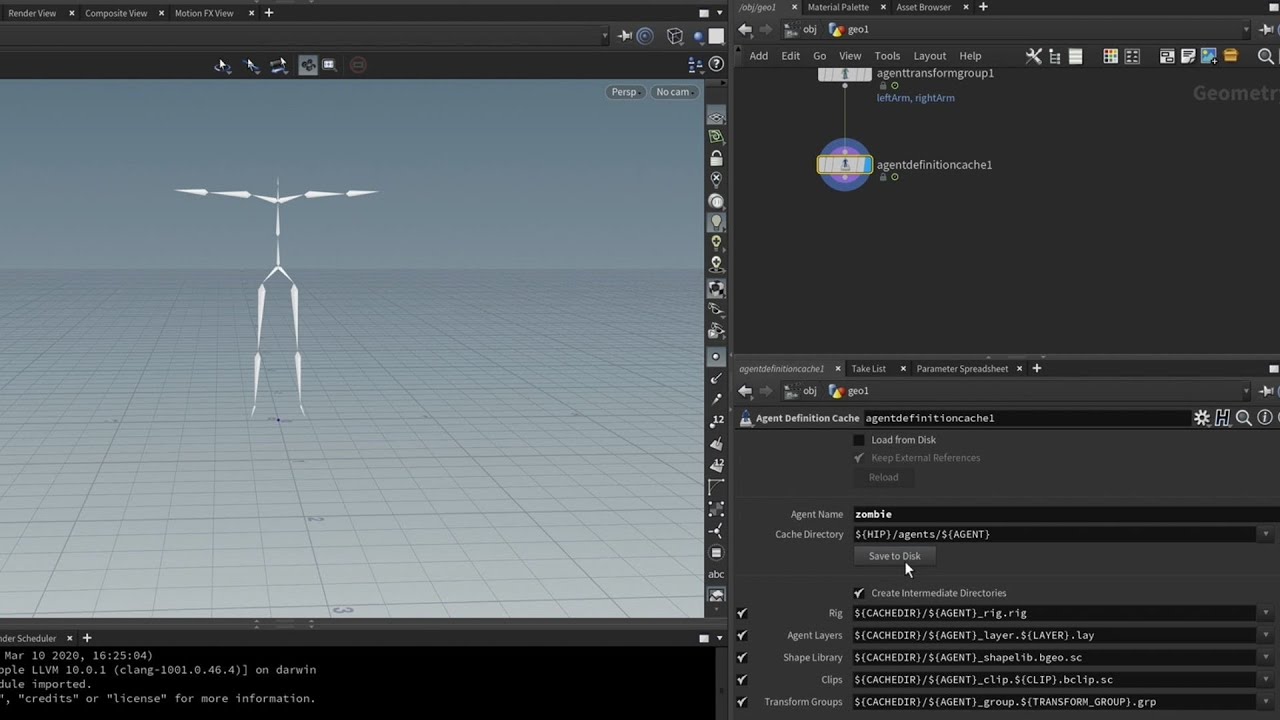Click the node info icon in parameter pane
Screen dimensions: 1280x720
click(x=1265, y=418)
